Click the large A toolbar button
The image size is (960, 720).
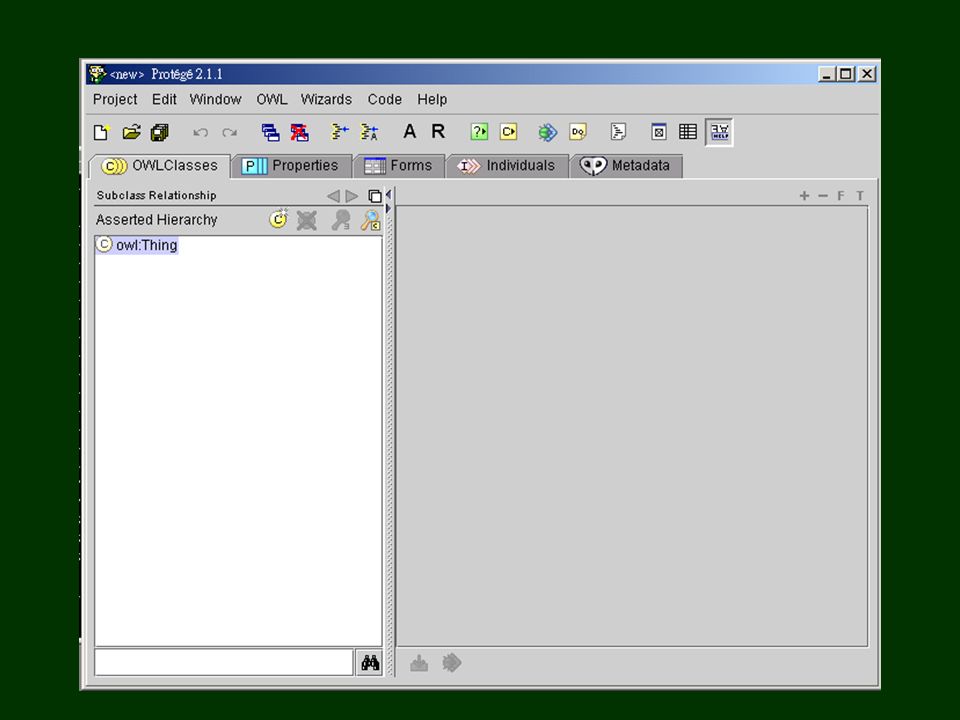click(410, 132)
